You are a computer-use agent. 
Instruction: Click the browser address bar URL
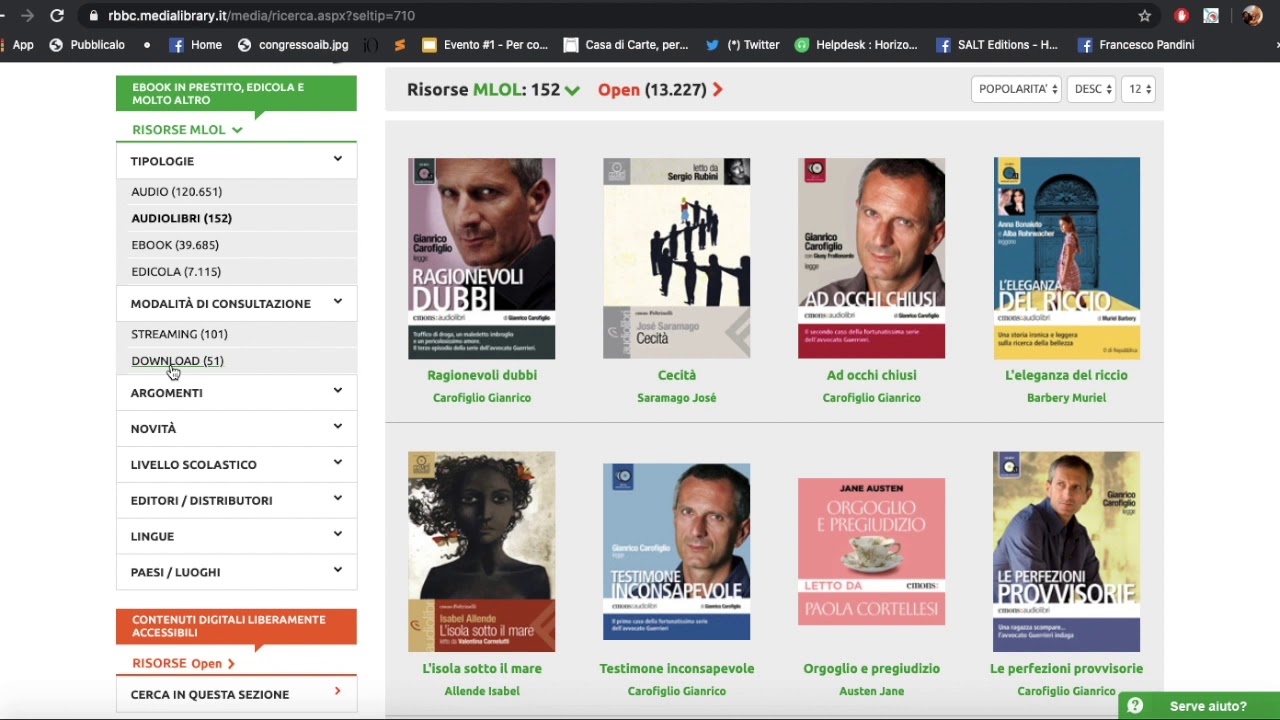[261, 16]
